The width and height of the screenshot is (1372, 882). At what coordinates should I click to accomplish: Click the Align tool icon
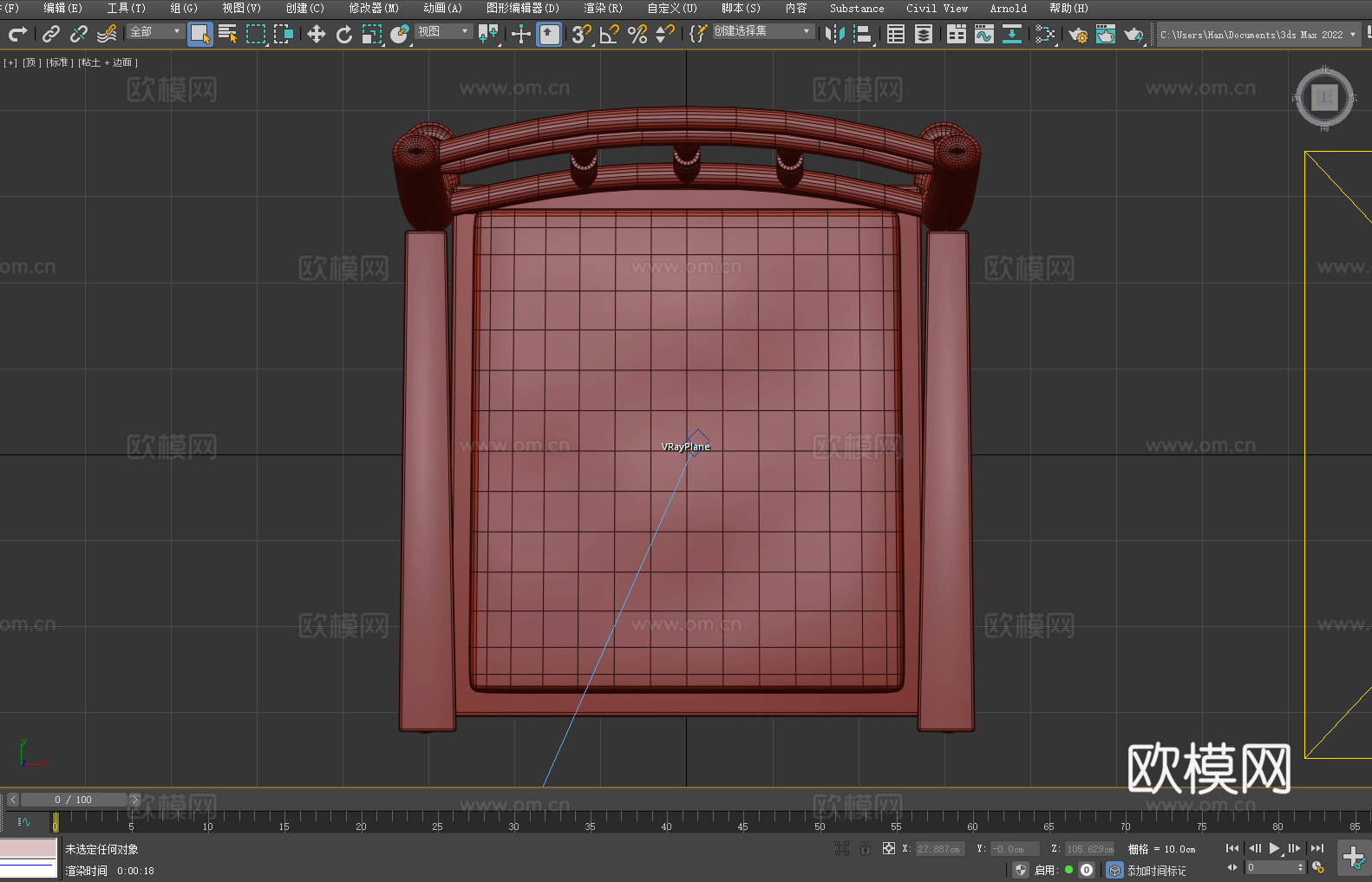point(863,34)
